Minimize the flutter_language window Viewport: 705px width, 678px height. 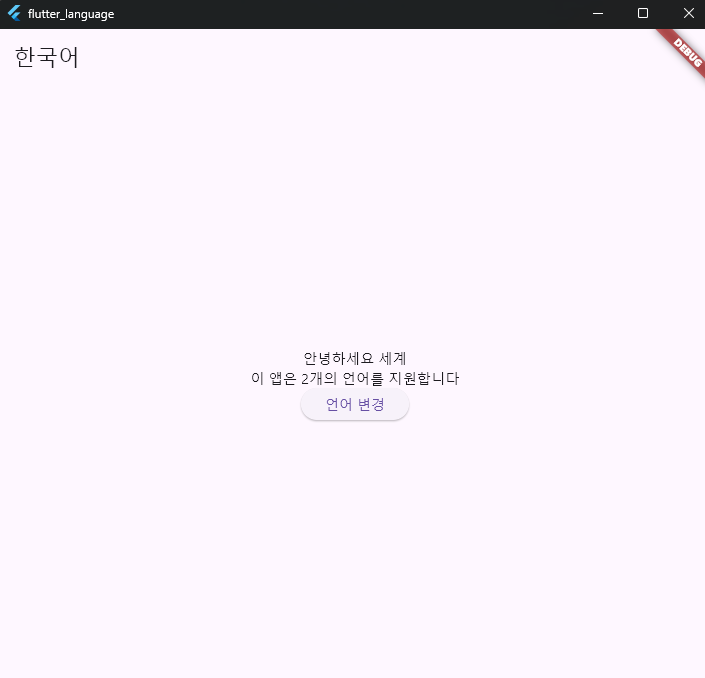point(597,14)
